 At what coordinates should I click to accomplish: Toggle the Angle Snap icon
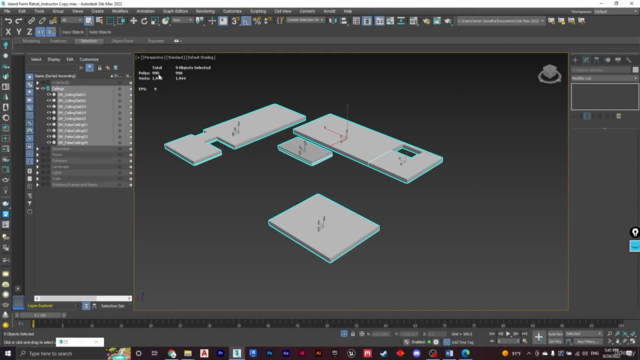pyautogui.click(x=246, y=21)
